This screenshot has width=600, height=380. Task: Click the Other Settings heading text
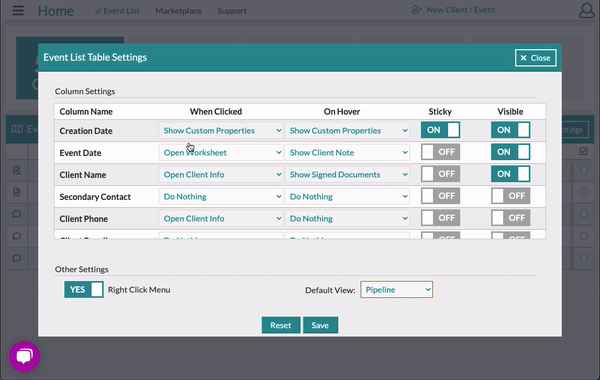pos(82,269)
